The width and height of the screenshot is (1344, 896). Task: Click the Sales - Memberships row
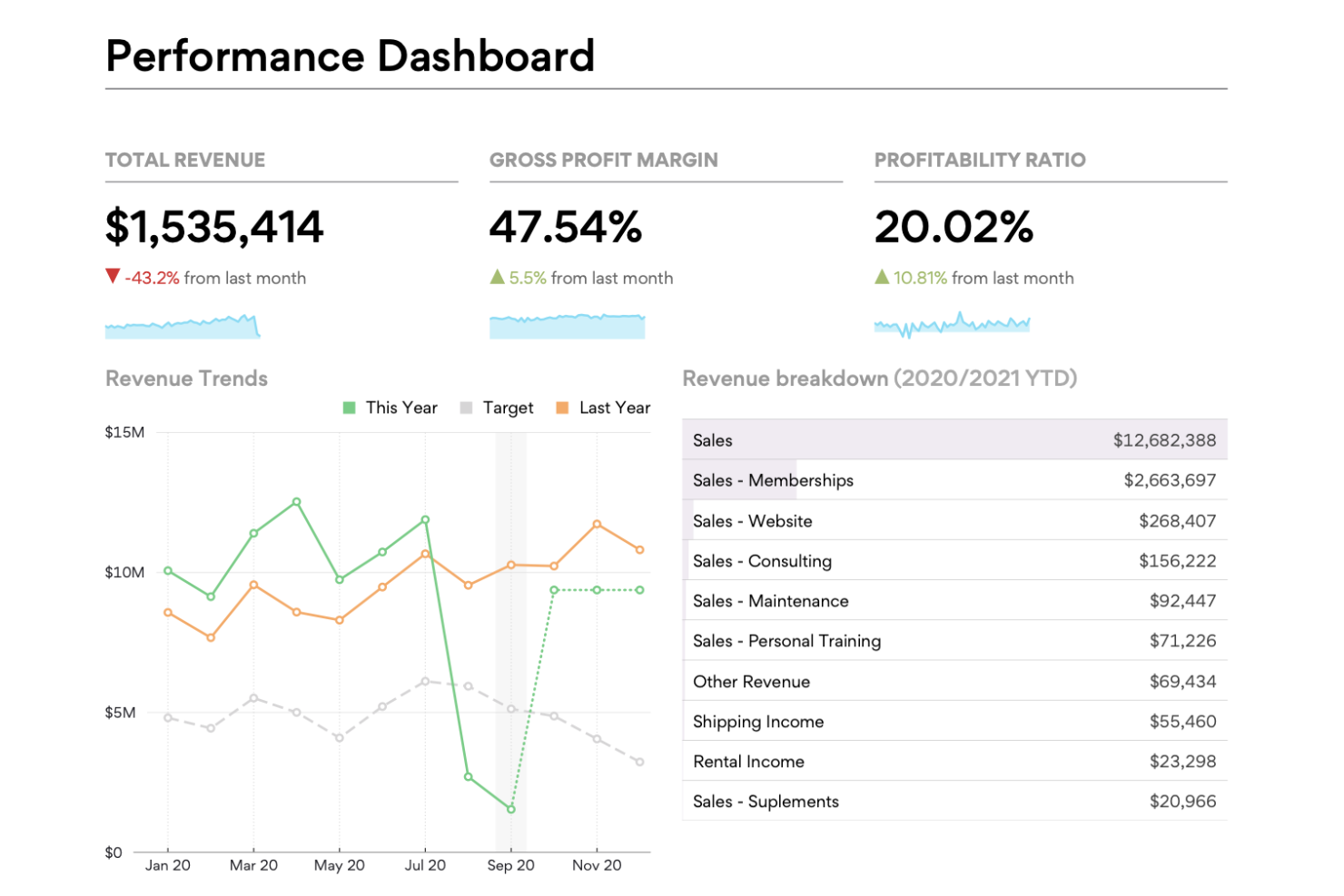(x=954, y=480)
